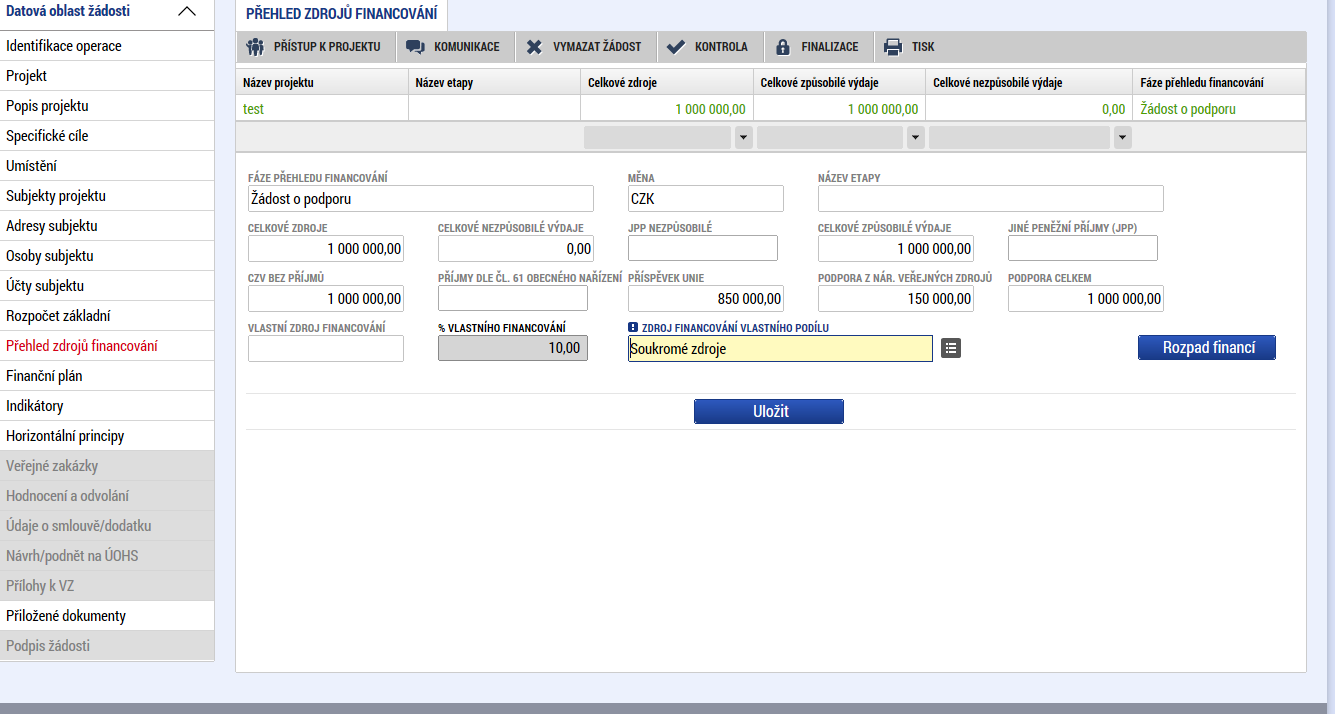Open Popis projektu in sidebar

[107, 106]
